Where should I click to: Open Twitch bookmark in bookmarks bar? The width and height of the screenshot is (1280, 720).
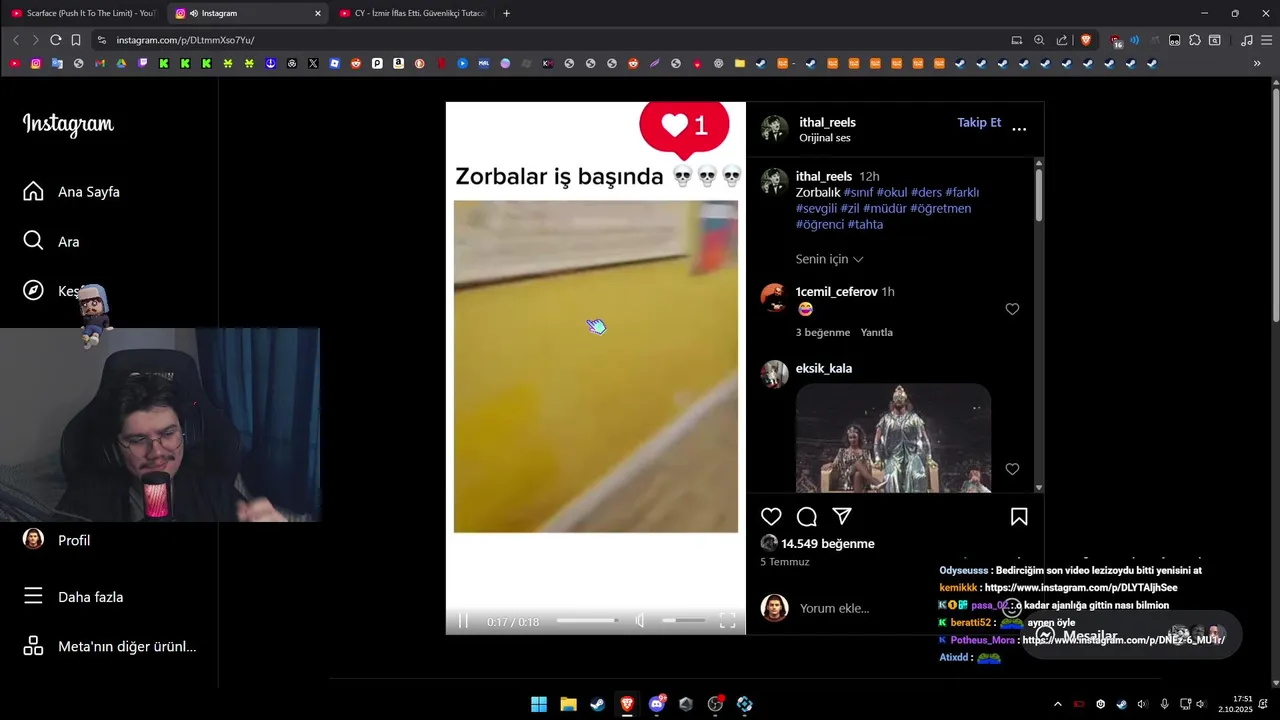(x=143, y=63)
